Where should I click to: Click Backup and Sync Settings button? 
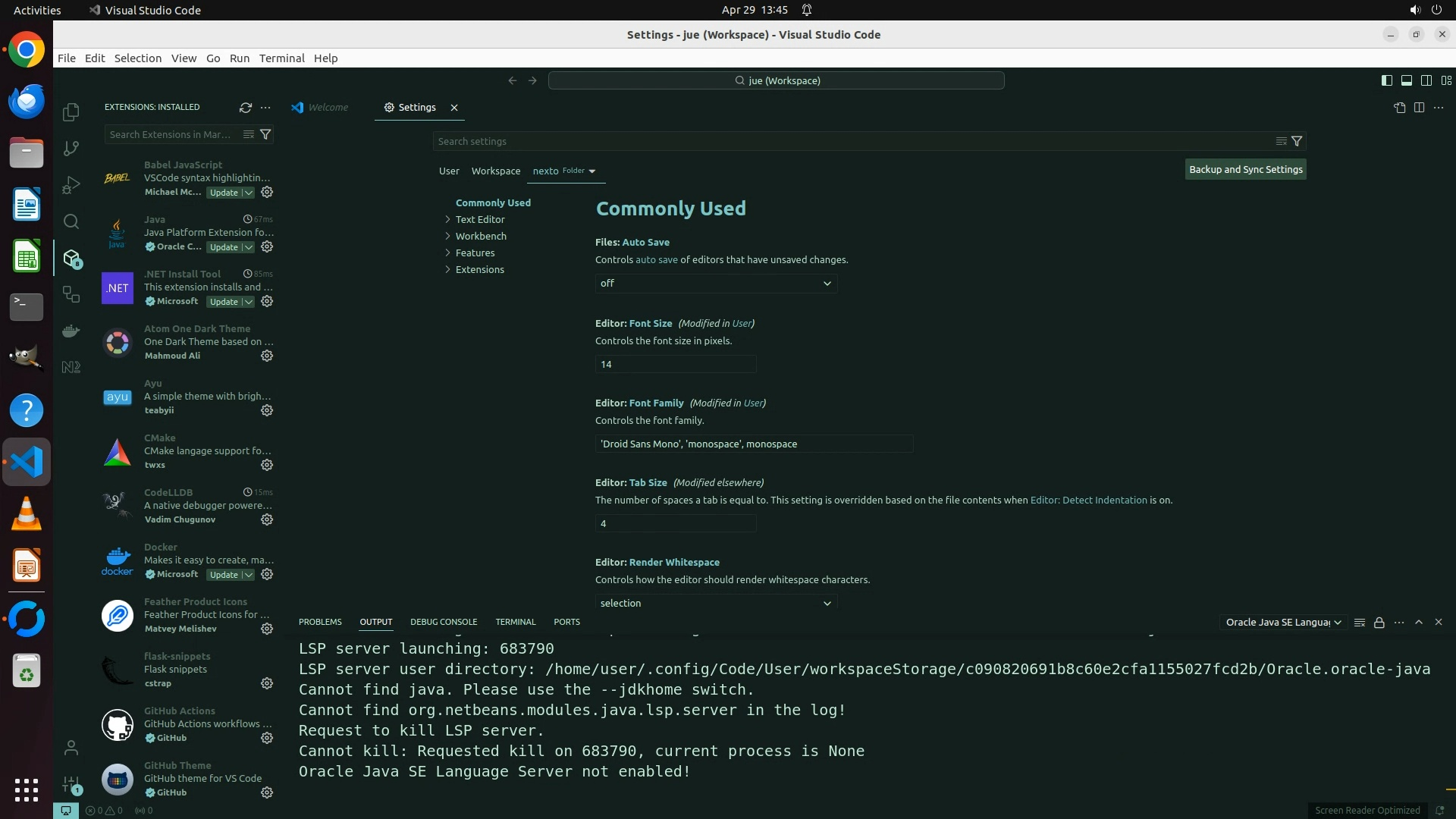point(1245,170)
